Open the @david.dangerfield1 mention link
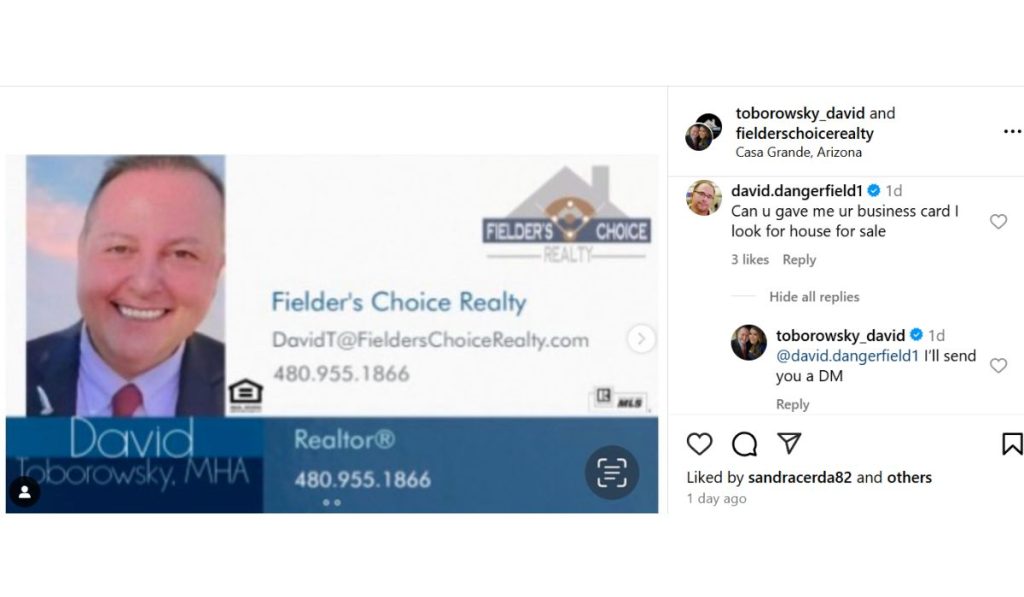The height and width of the screenshot is (597, 1024). pos(847,356)
